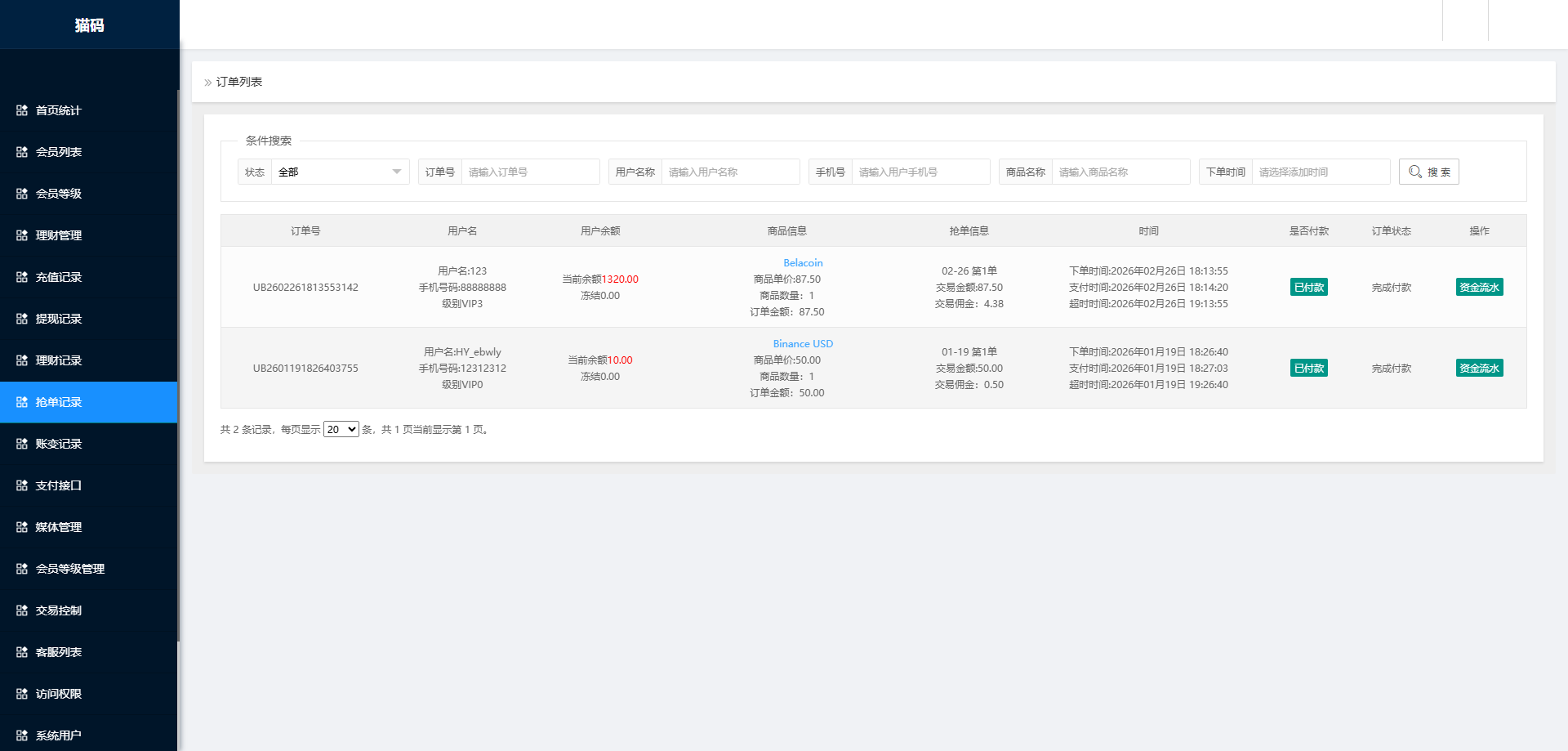Click the 账变记录 sidebar icon
This screenshot has height=751, width=1568.
(22, 444)
